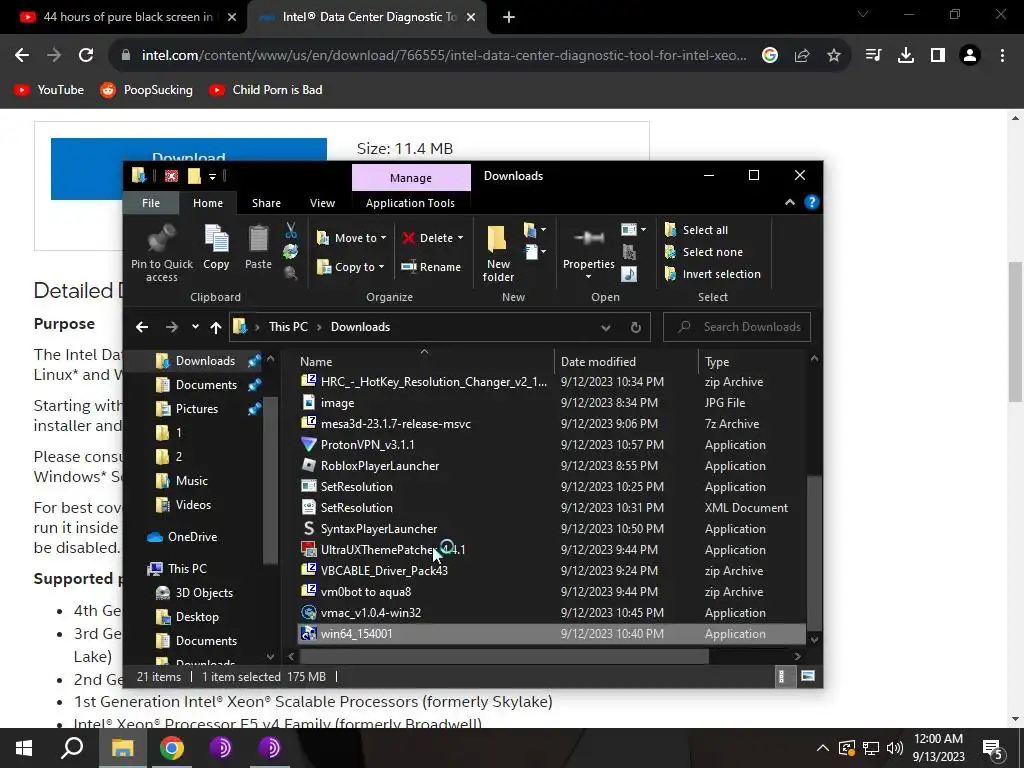This screenshot has height=768, width=1024.
Task: Select vmac_v1.0.4-win32 file
Action: pyautogui.click(x=551, y=613)
